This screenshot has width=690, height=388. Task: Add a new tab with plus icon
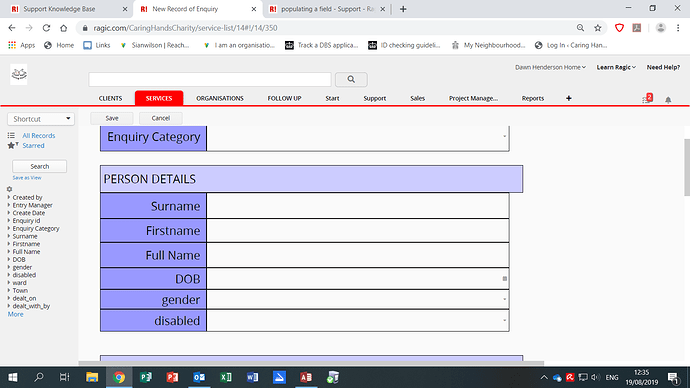pos(569,98)
